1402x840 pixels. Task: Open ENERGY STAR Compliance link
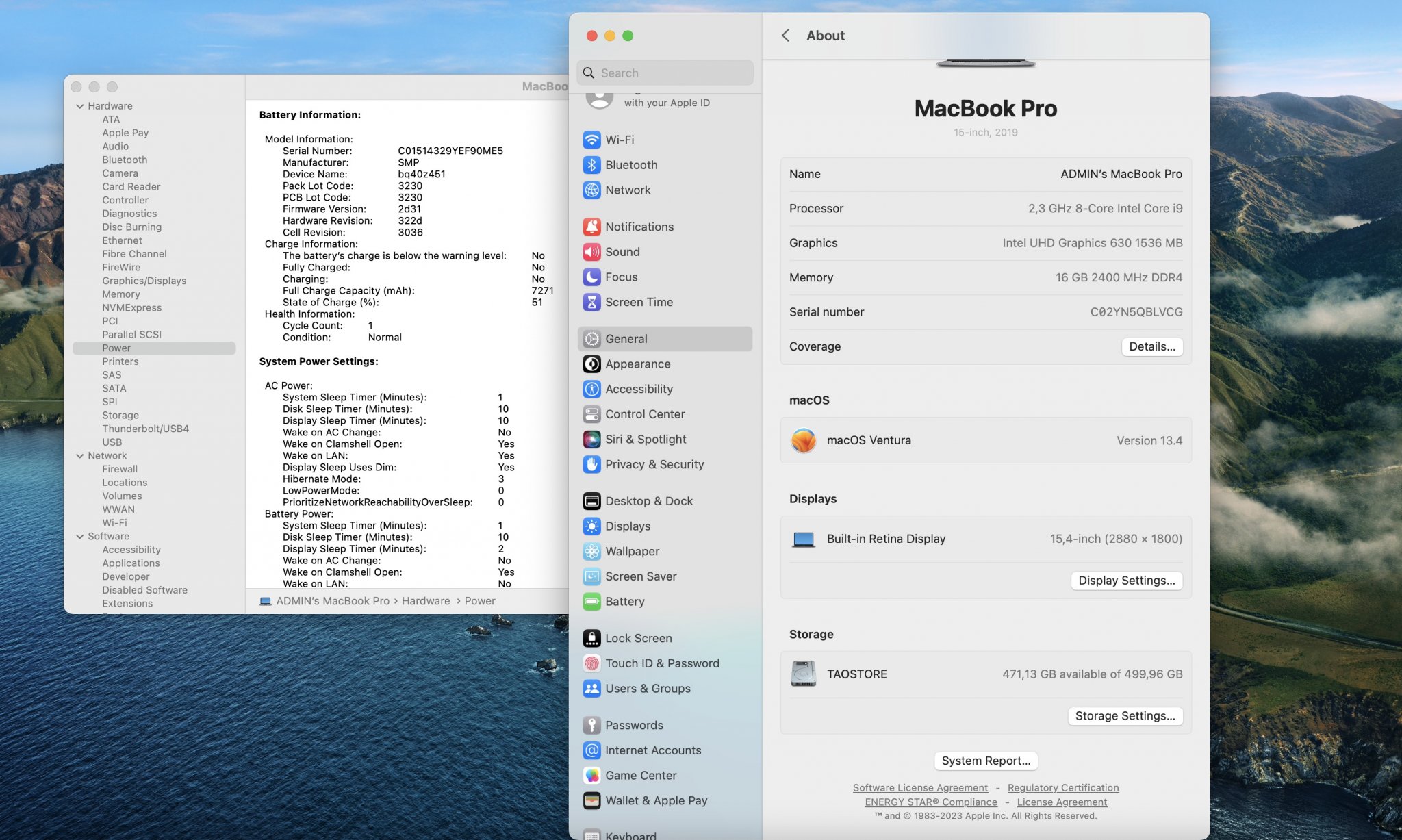coord(931,802)
